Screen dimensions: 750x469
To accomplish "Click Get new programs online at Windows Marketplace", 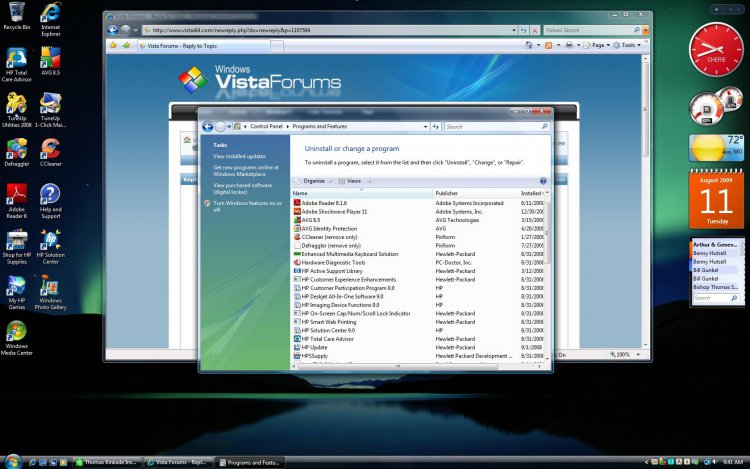I will [246, 171].
